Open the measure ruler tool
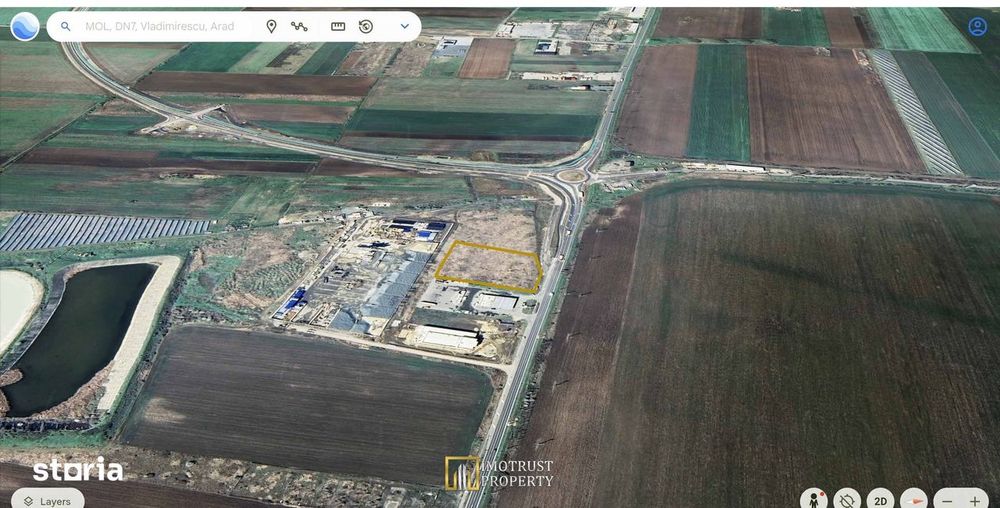1000x508 pixels. click(338, 27)
